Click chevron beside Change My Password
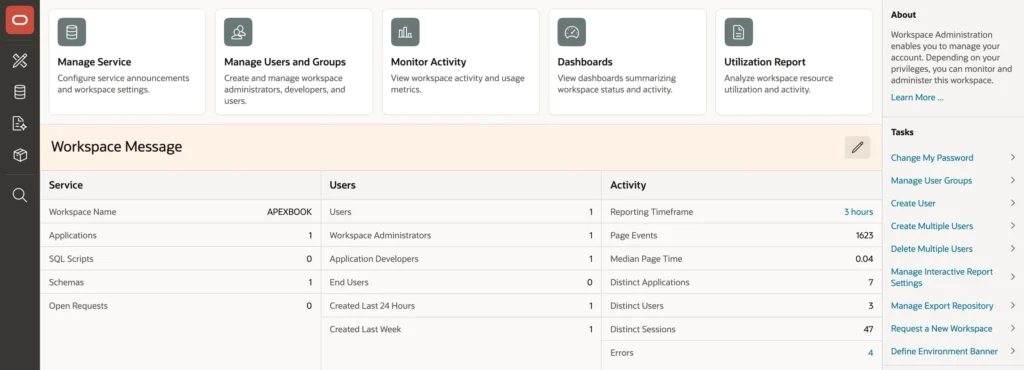The width and height of the screenshot is (1024, 370). point(1012,157)
